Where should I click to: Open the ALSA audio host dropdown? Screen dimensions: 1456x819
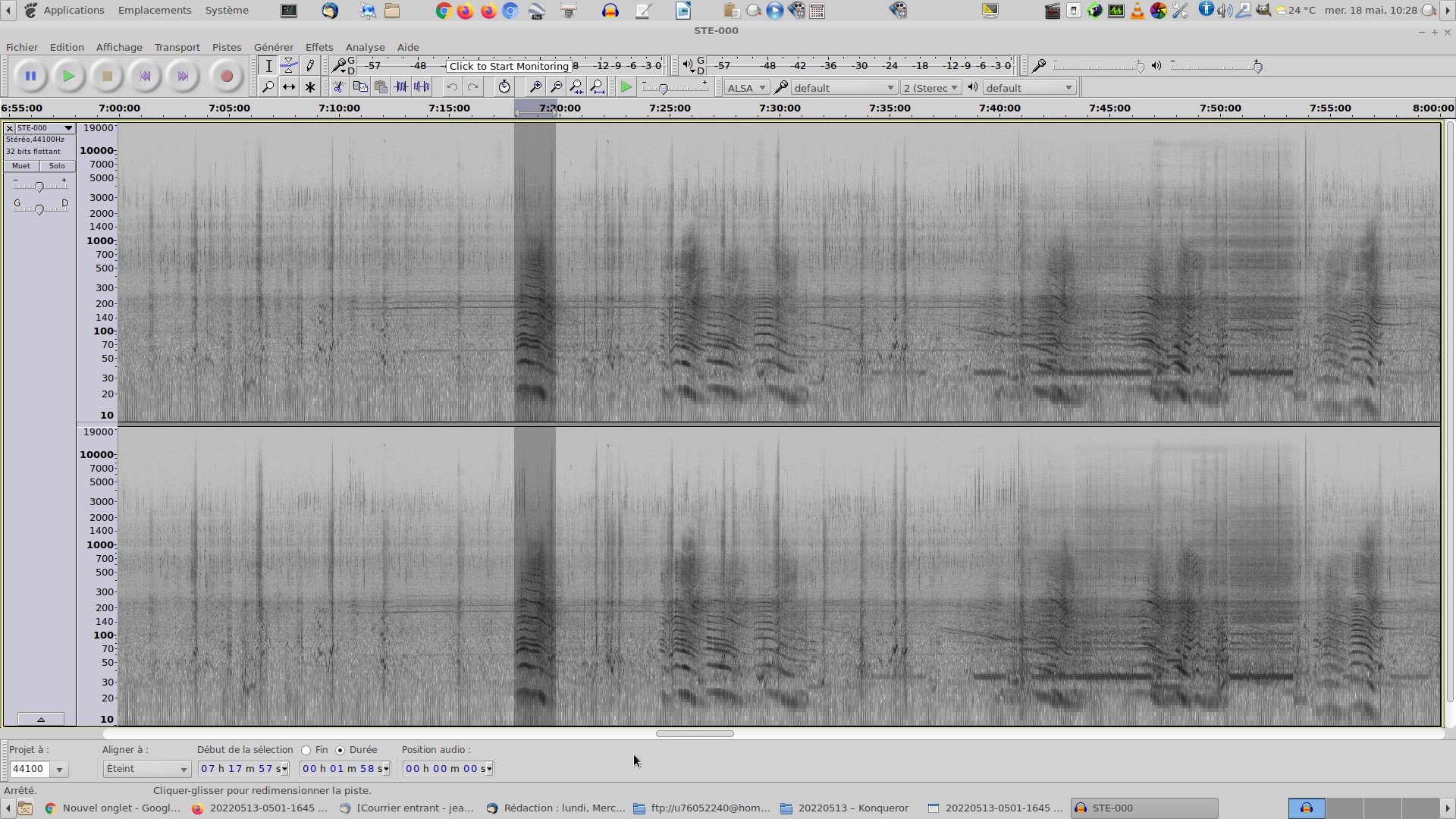(746, 88)
